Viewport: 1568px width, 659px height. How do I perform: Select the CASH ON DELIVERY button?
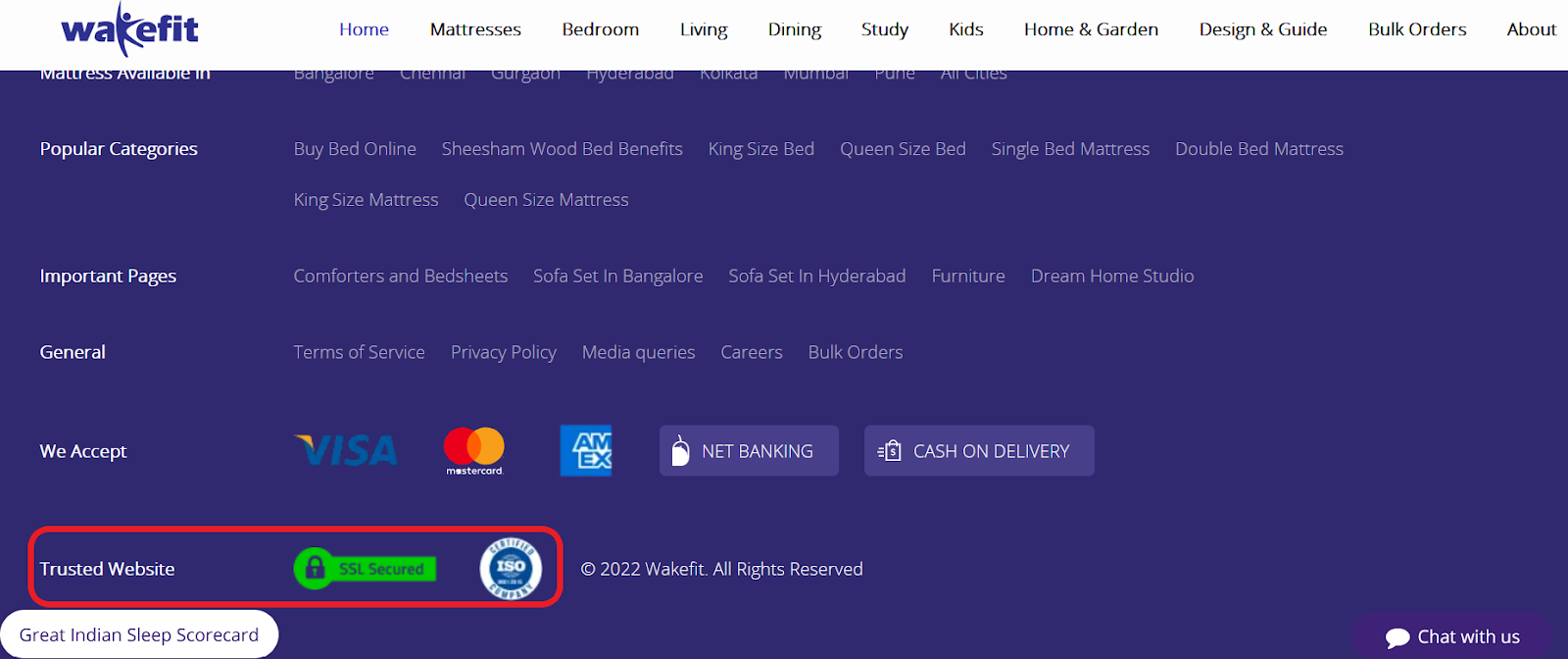pos(979,450)
